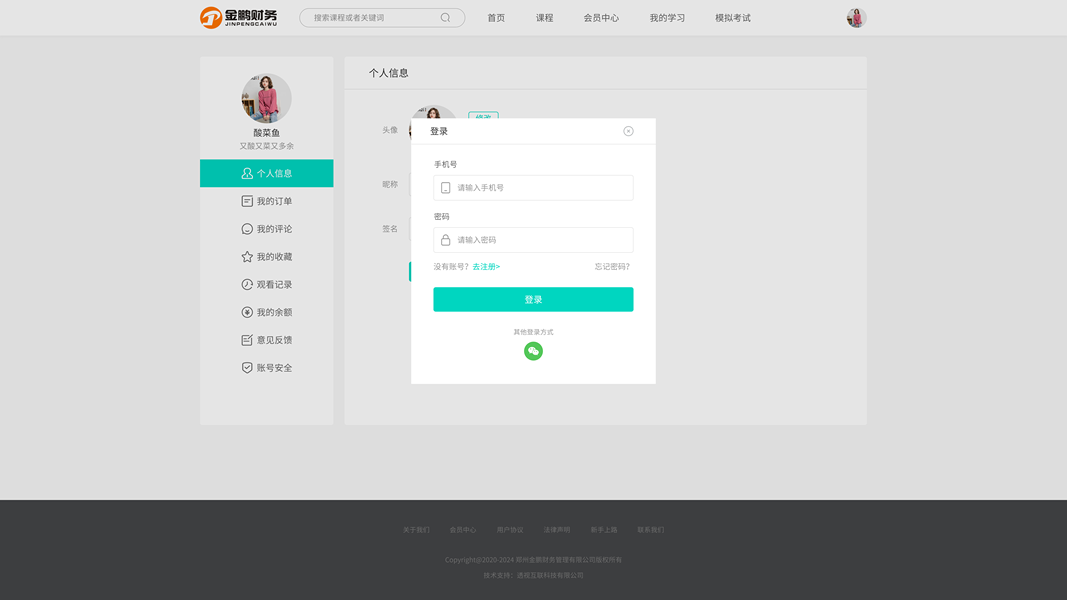
Task: Log in with the WeChat icon
Action: 534,351
